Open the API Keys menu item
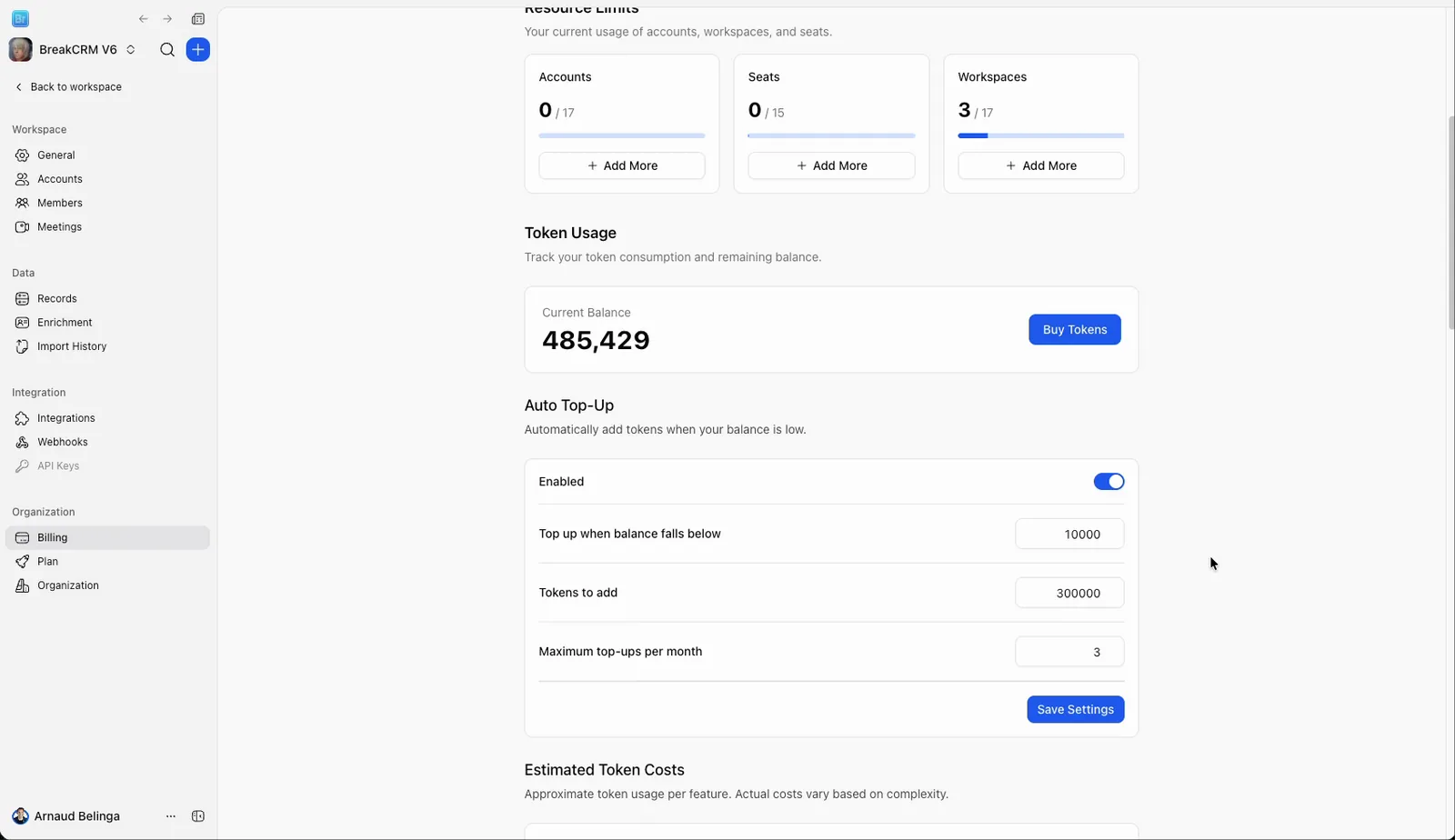The height and width of the screenshot is (840, 1455). tap(107, 466)
